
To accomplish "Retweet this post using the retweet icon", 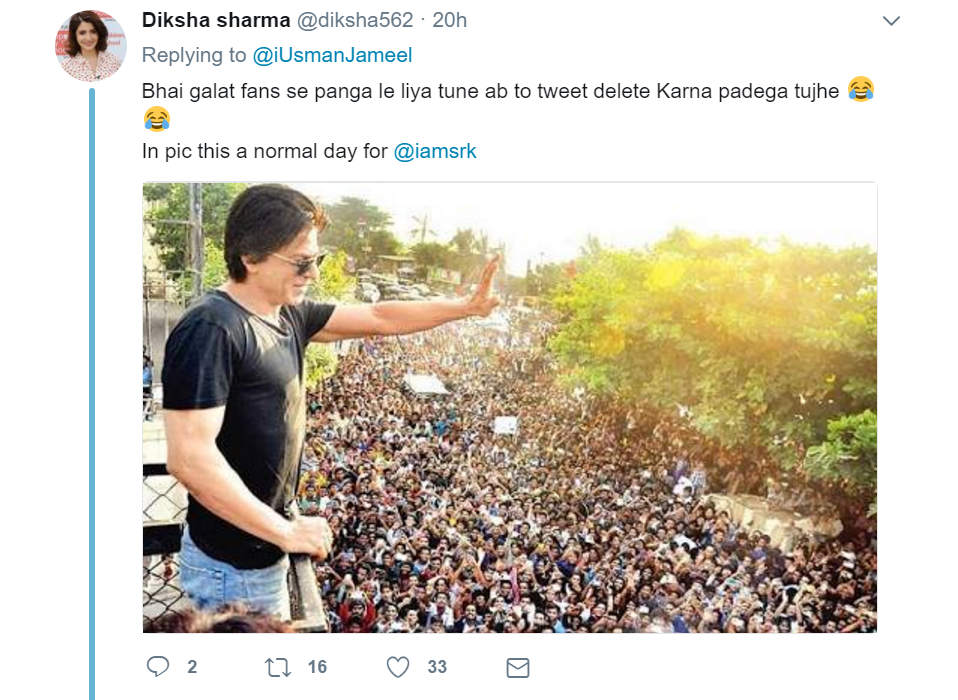I will point(277,666).
